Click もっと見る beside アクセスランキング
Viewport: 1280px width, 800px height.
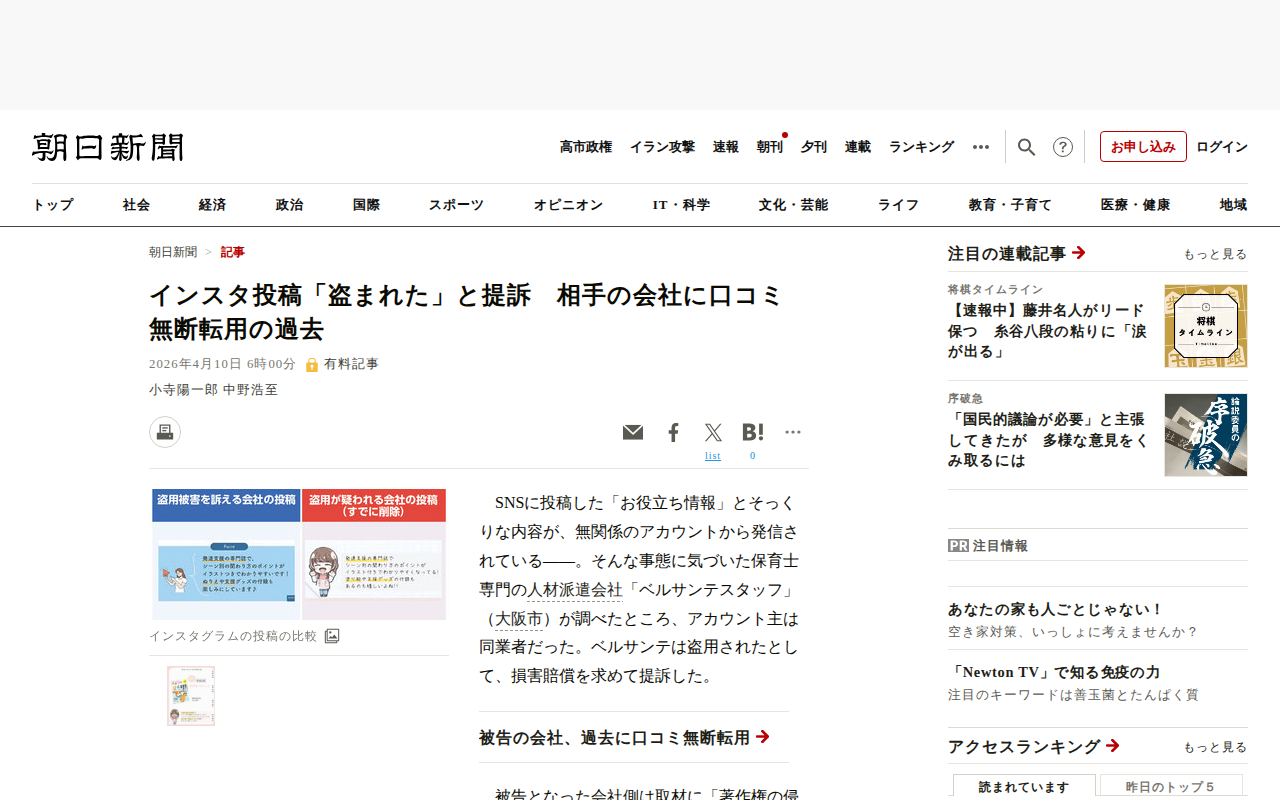pyautogui.click(x=1215, y=747)
